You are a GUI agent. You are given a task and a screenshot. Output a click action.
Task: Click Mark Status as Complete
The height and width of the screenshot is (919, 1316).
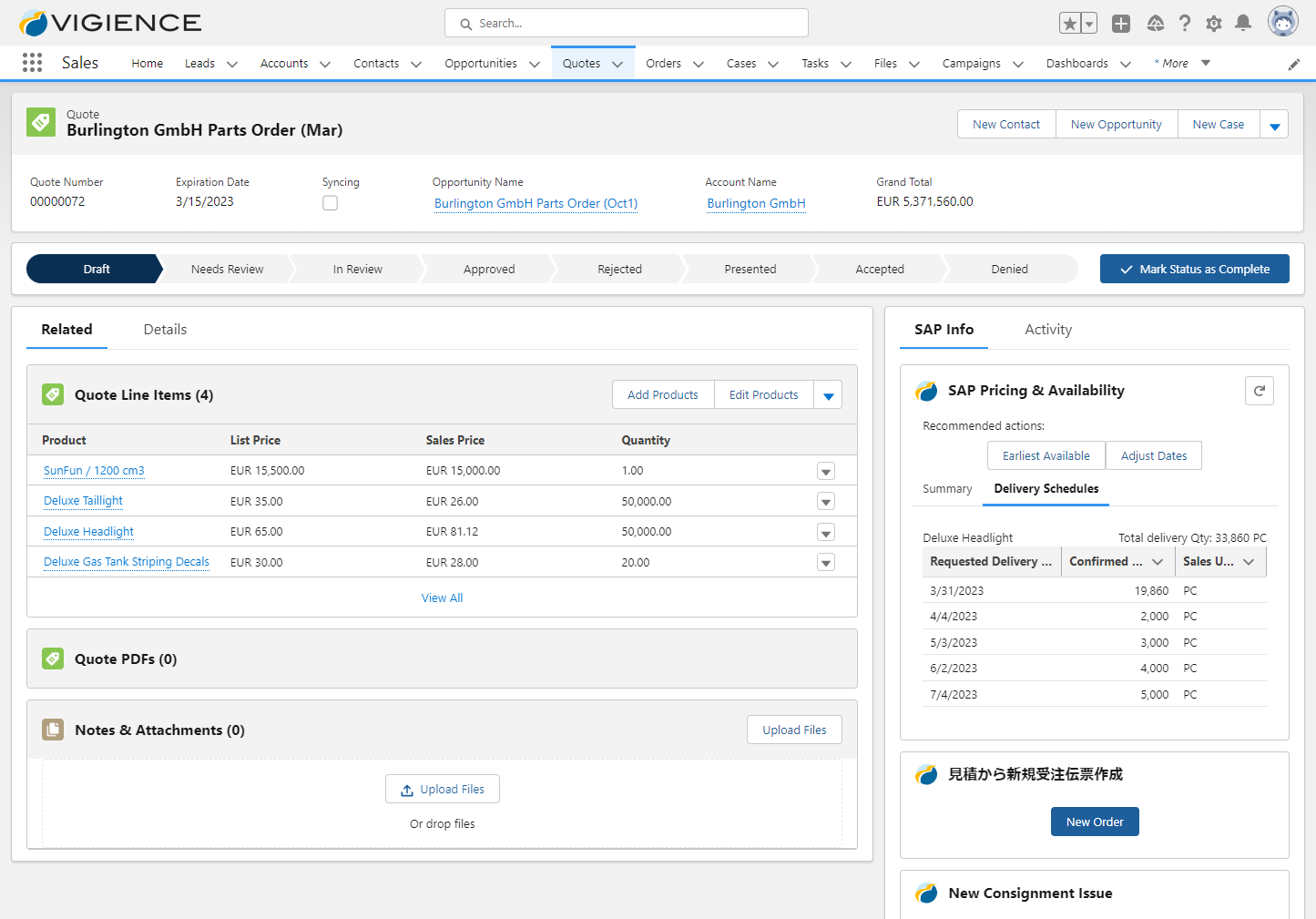tap(1195, 269)
